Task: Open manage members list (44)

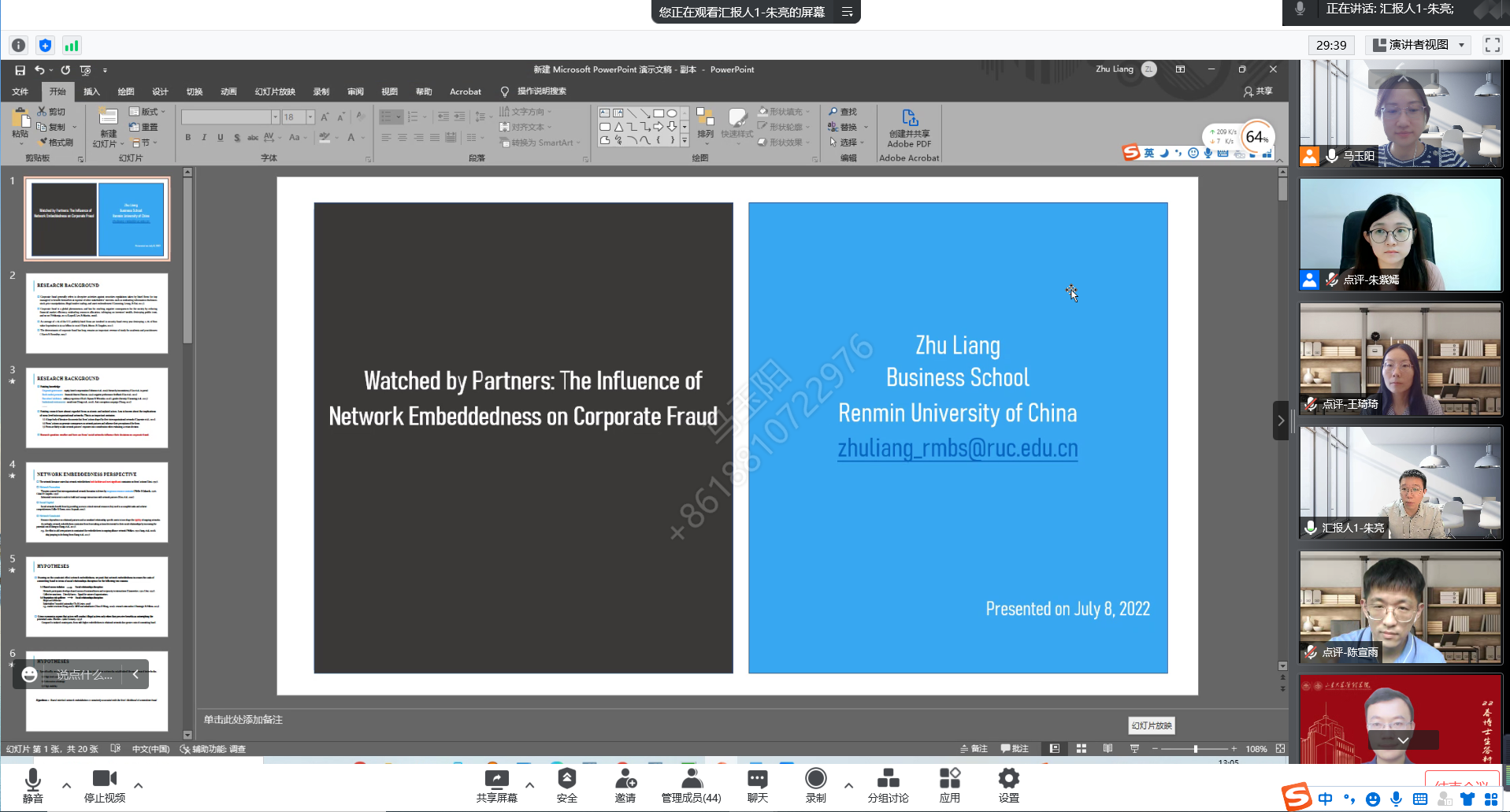Action: 691,784
